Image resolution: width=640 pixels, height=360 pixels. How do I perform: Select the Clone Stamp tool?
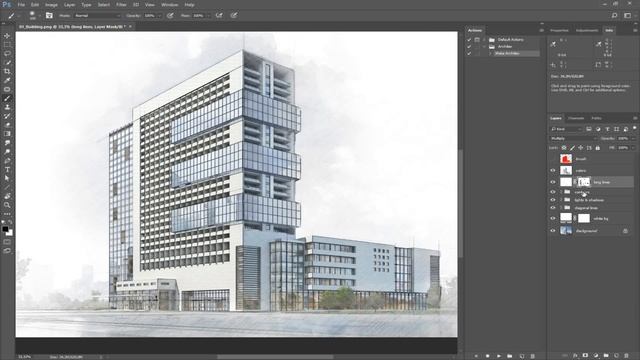[x=7, y=107]
